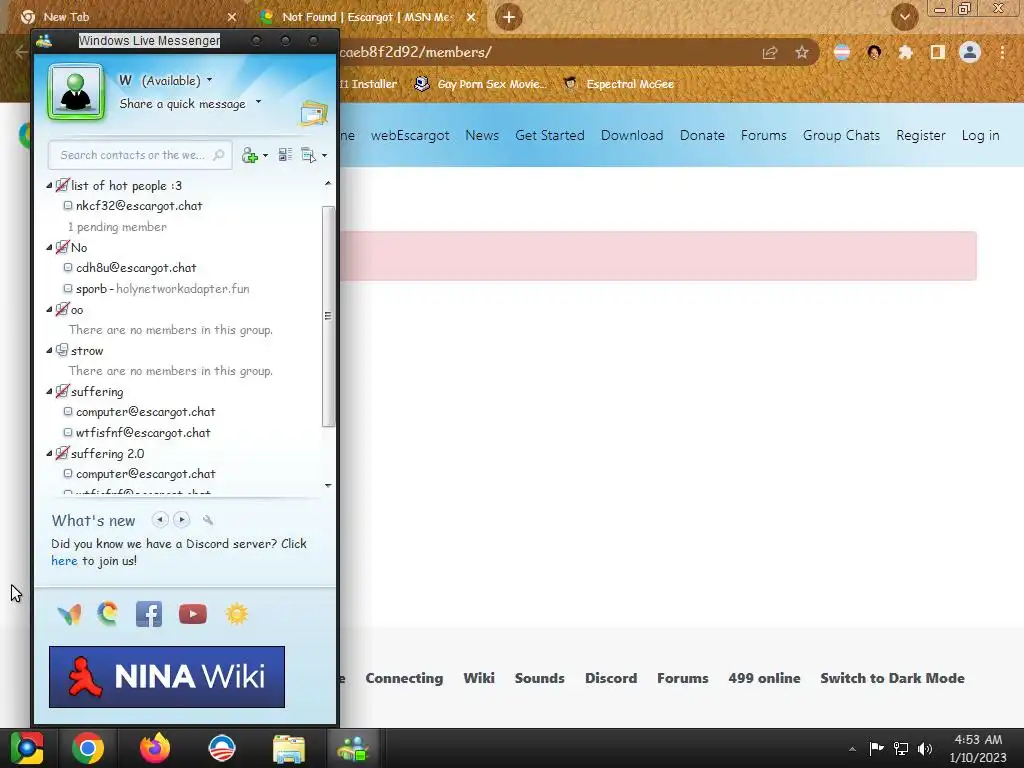Collapse the 'suffering' group
The width and height of the screenshot is (1024, 768).
point(50,392)
